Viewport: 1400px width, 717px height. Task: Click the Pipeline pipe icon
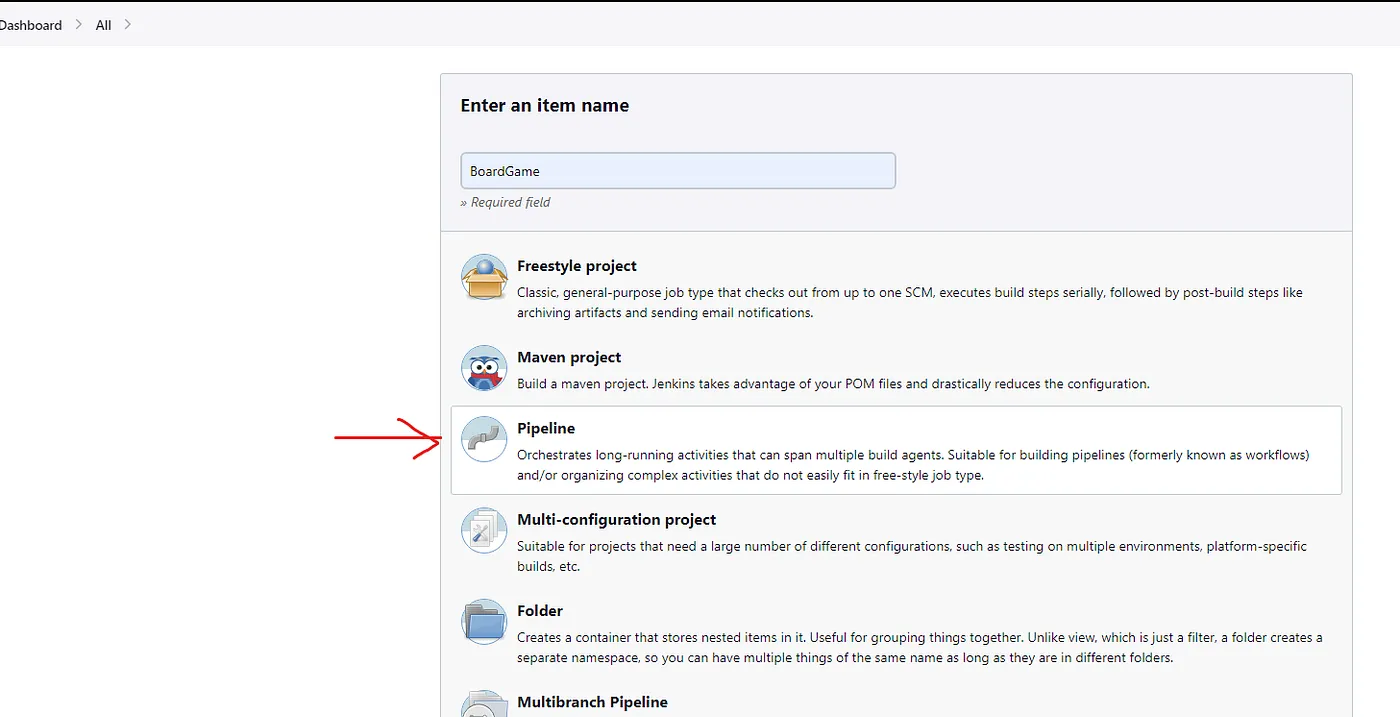click(484, 439)
